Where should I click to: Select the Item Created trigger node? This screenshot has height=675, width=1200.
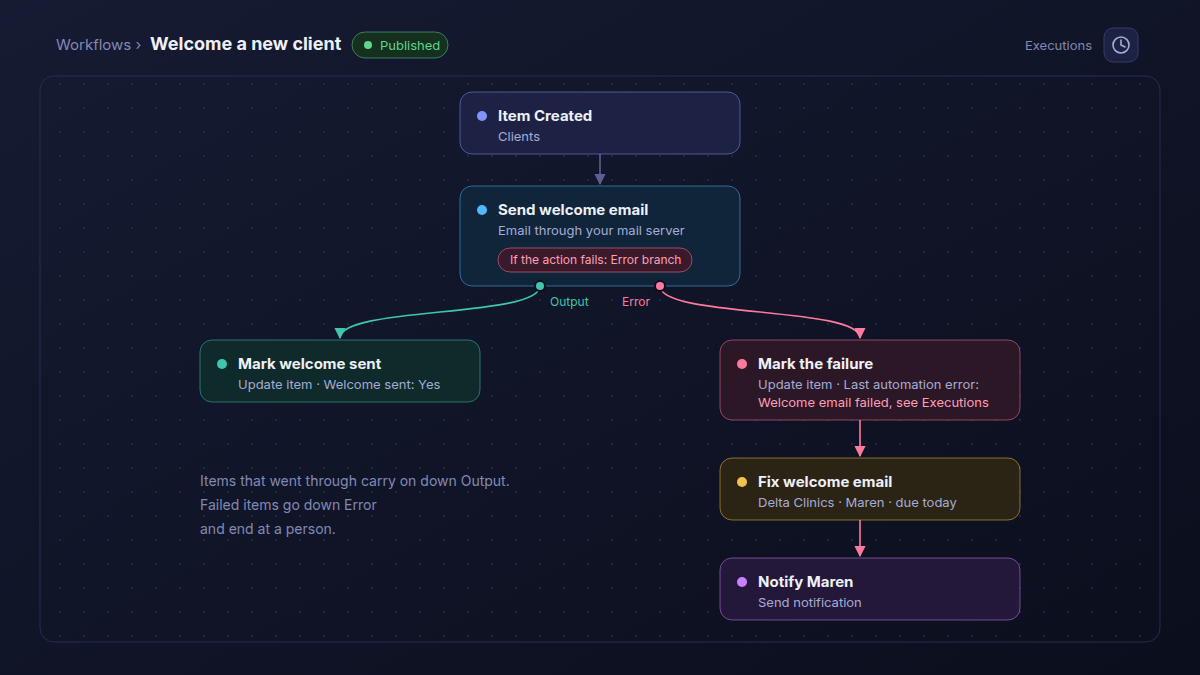(x=600, y=123)
